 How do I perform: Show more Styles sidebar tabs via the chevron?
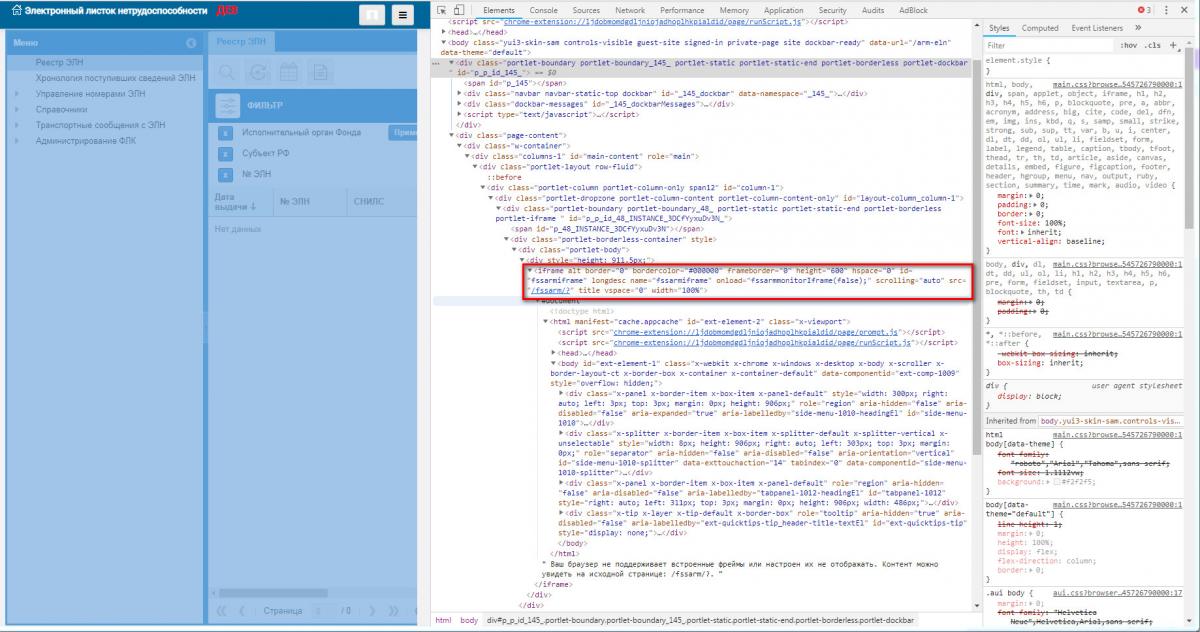tap(1137, 28)
